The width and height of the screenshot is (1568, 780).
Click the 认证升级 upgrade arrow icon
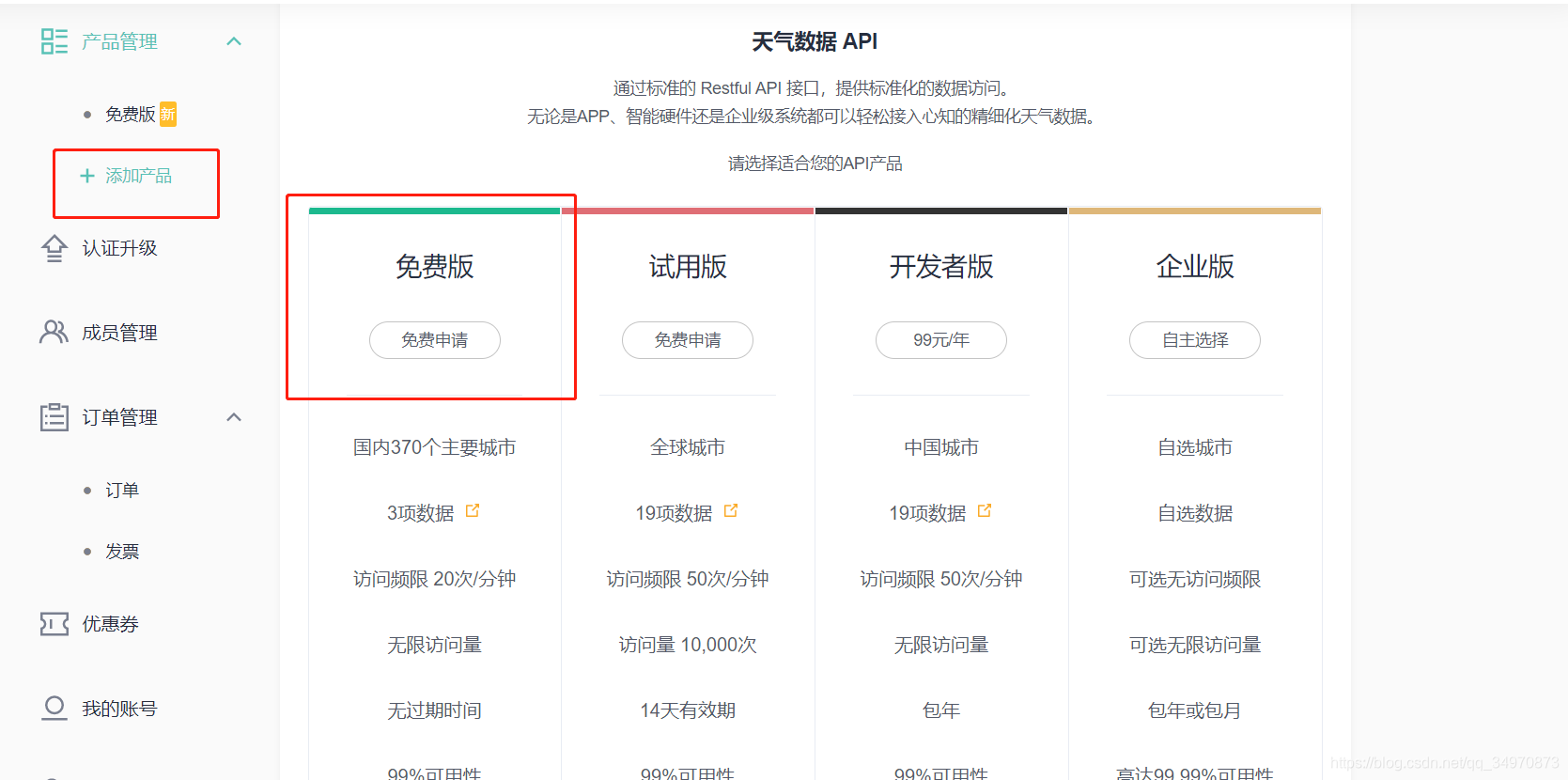pyautogui.click(x=54, y=248)
